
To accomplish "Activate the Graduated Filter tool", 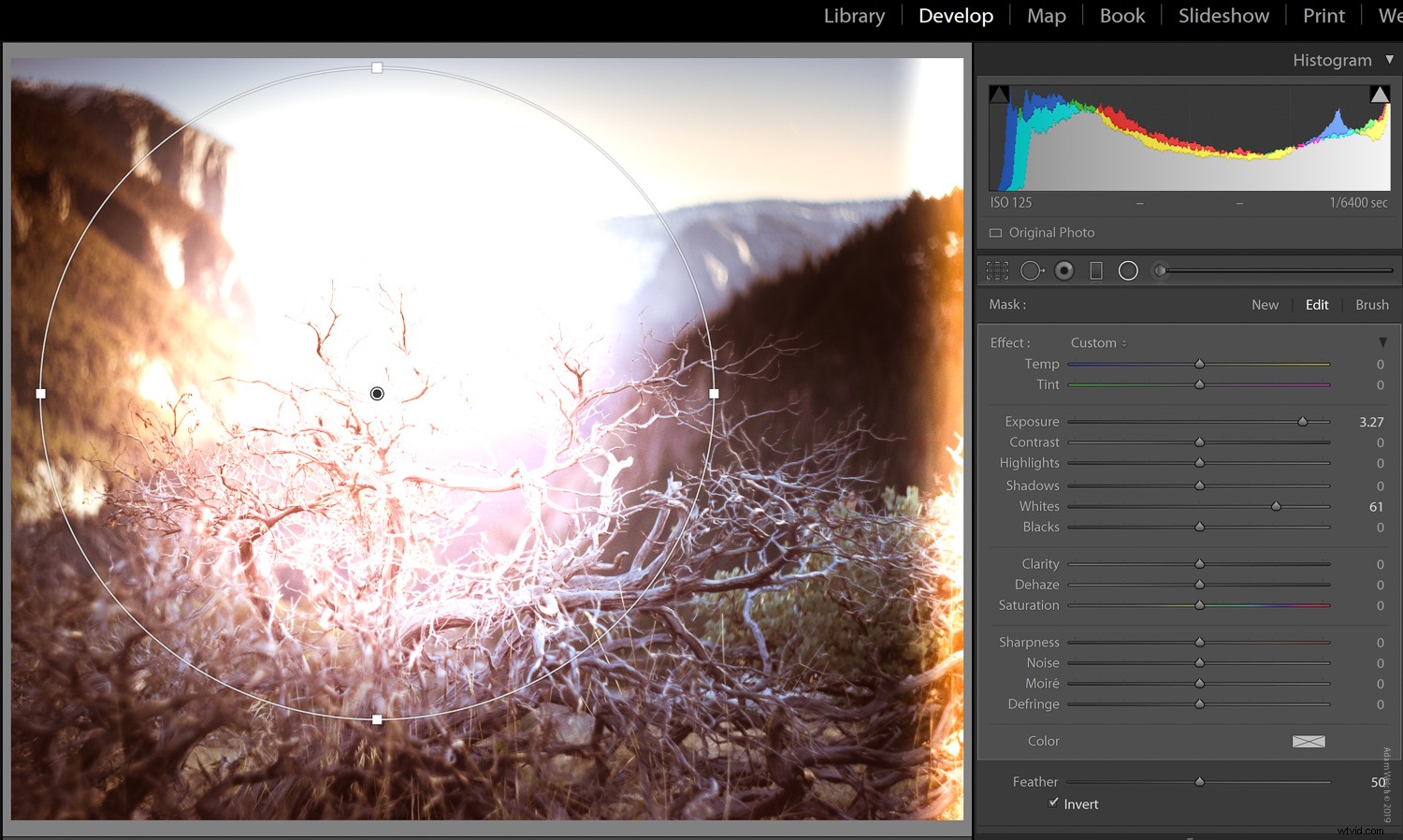I will click(1096, 270).
